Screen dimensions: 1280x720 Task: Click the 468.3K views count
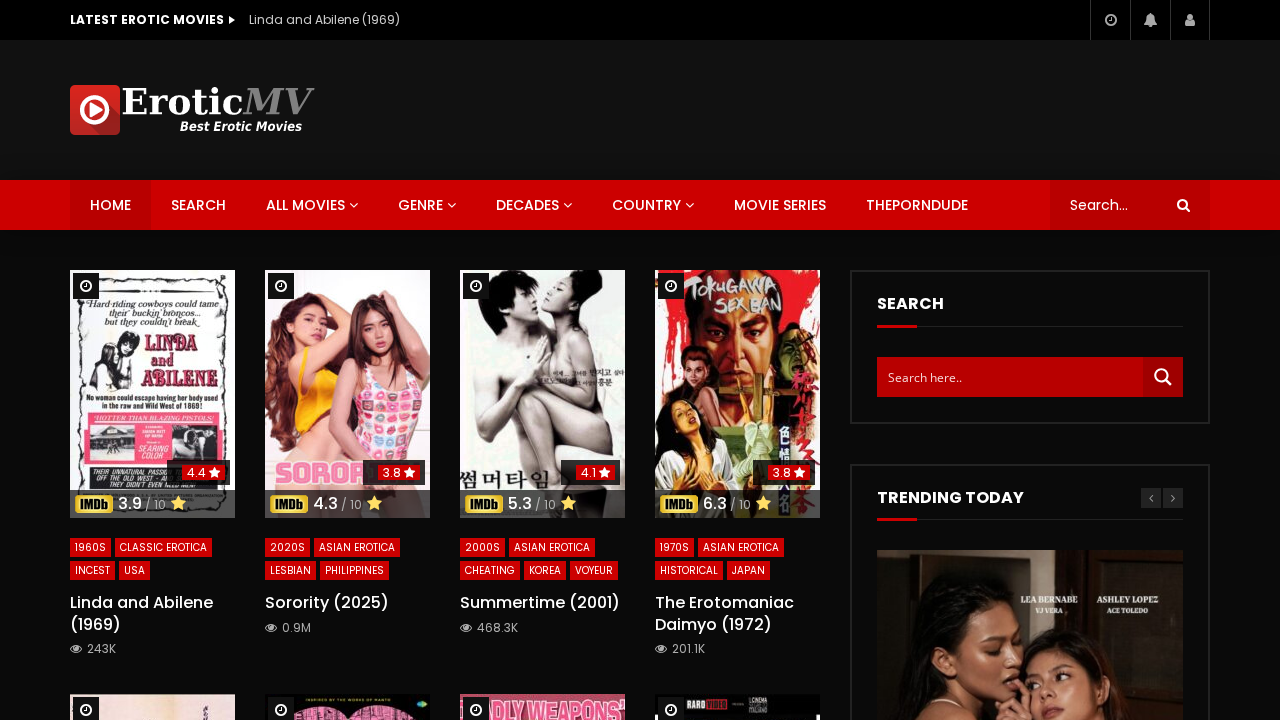coord(489,628)
